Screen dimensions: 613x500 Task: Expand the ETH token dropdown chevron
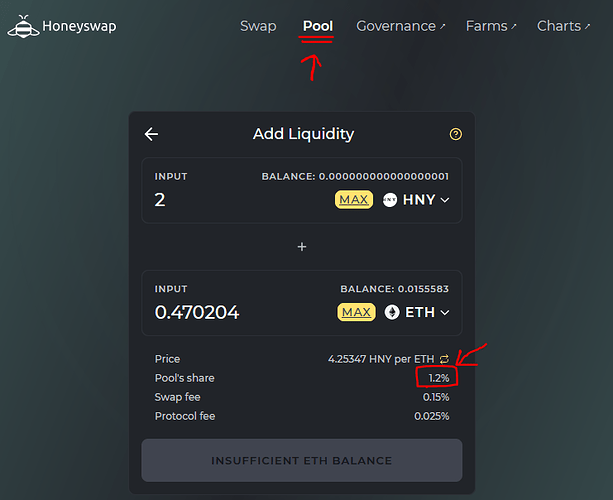[445, 312]
